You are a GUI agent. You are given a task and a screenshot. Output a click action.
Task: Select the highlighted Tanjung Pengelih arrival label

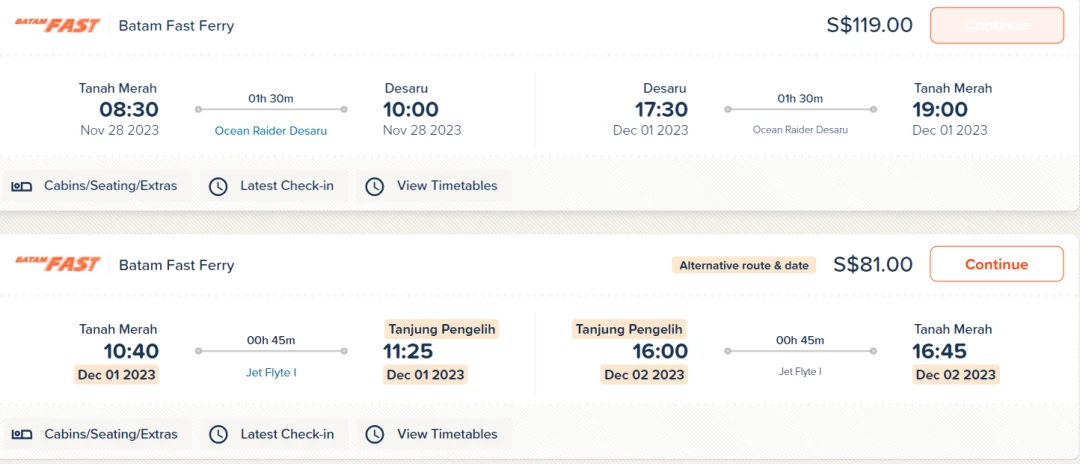441,329
